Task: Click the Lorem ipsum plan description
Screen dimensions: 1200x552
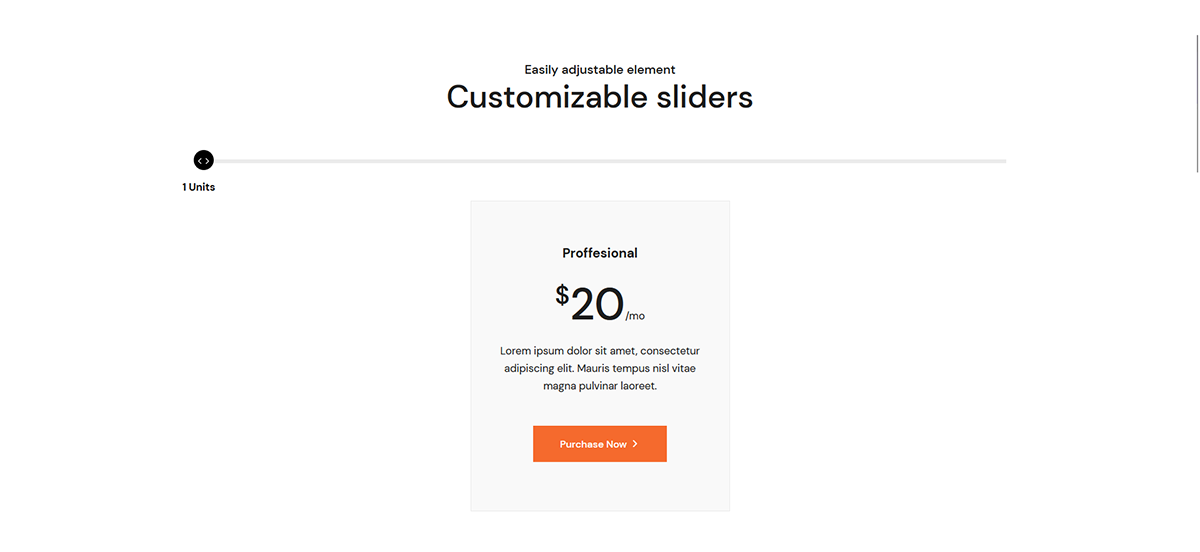Action: pyautogui.click(x=599, y=368)
